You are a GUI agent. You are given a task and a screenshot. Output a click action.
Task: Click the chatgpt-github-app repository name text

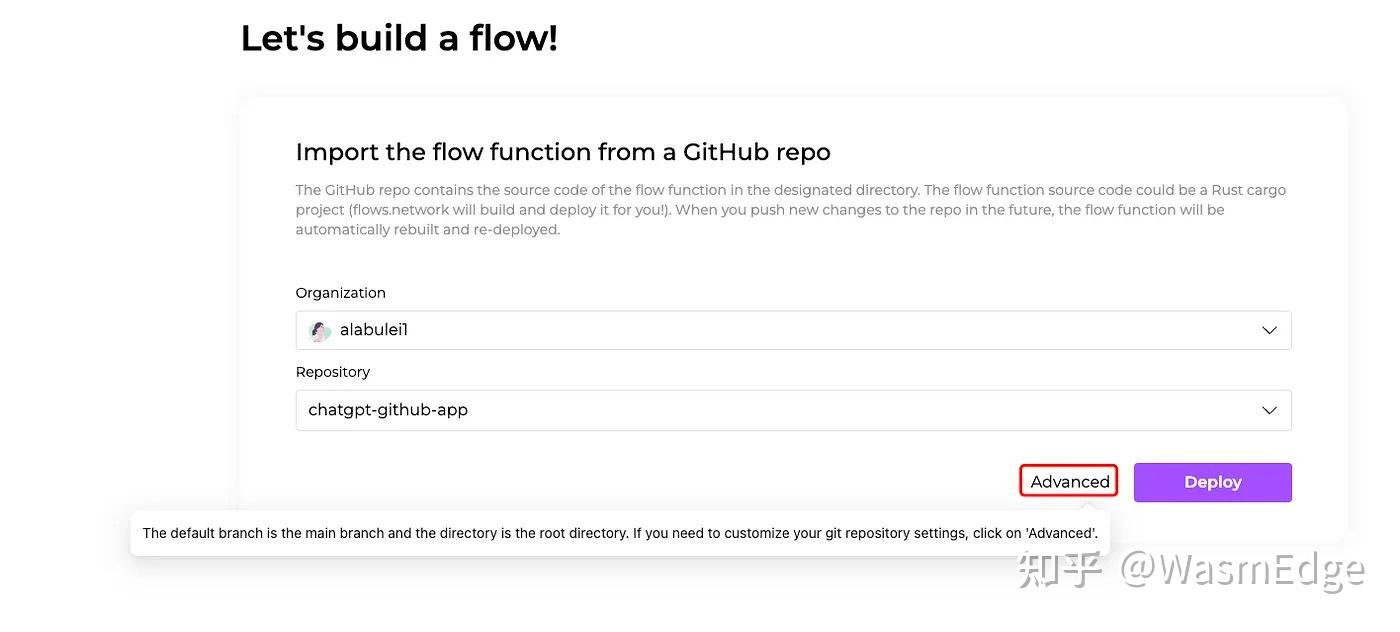388,410
